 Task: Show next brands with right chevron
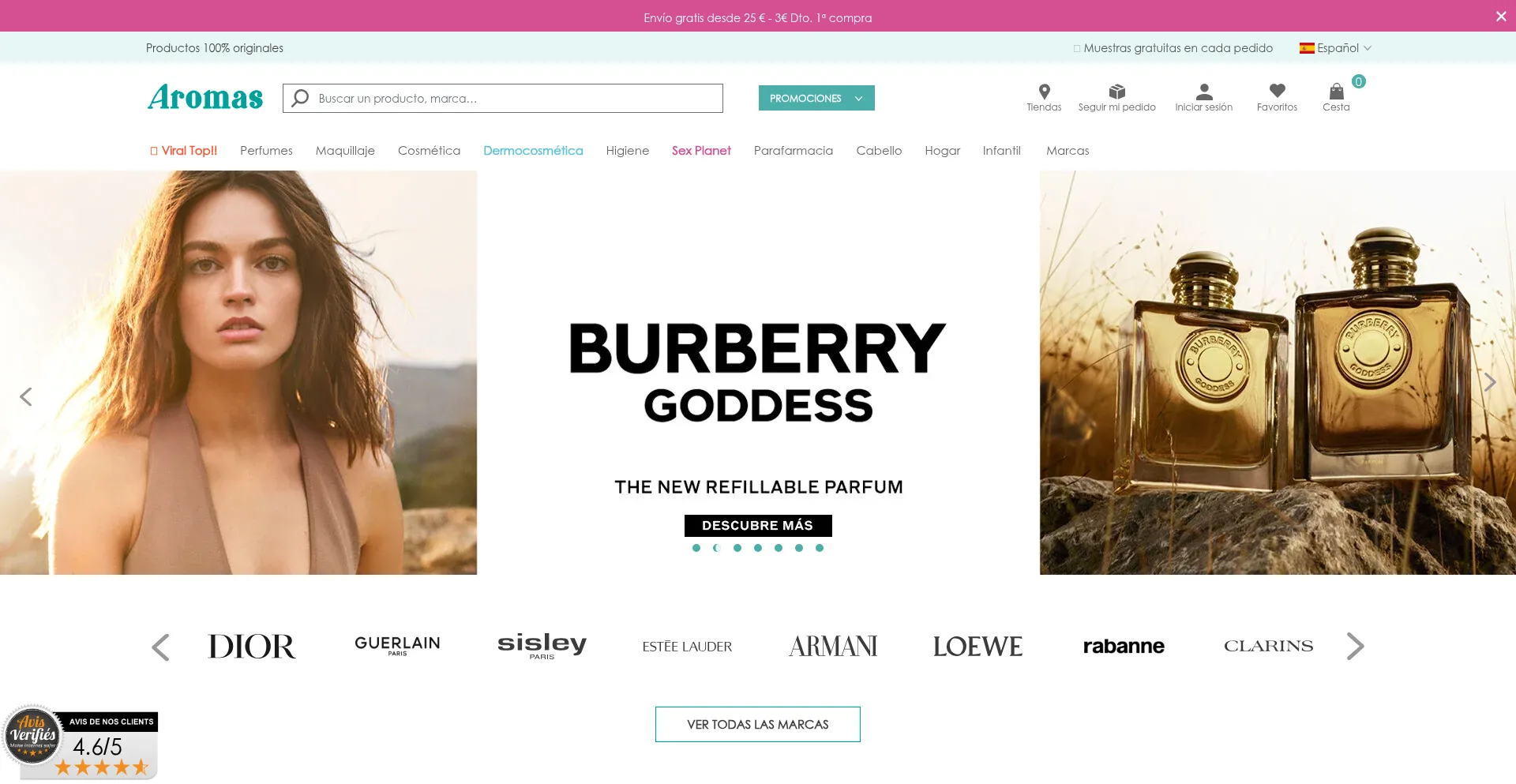pos(1355,646)
